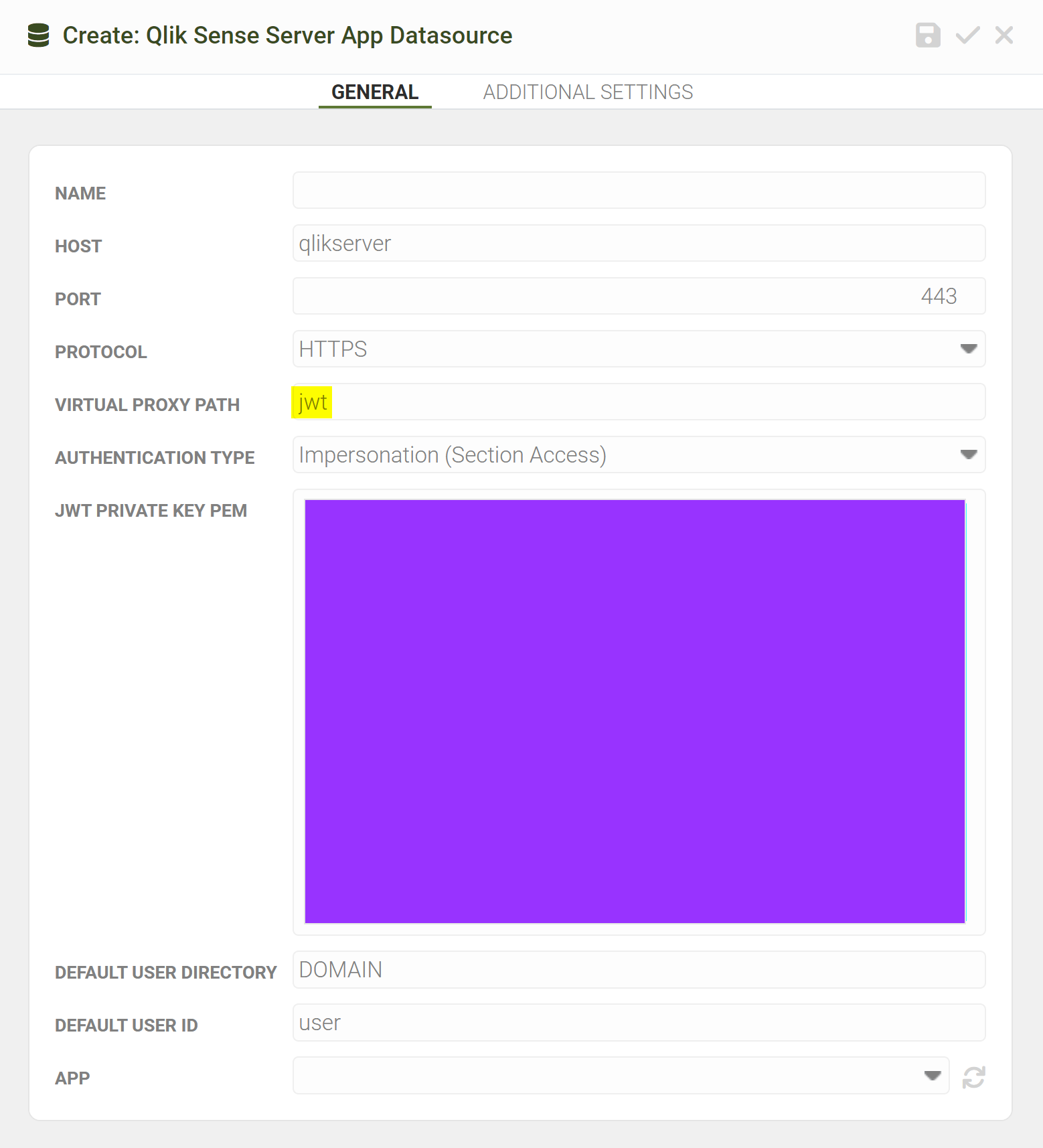Screen dimensions: 1043x1148
Task: Open the Authentication Type dropdown
Action: pyautogui.click(x=639, y=455)
